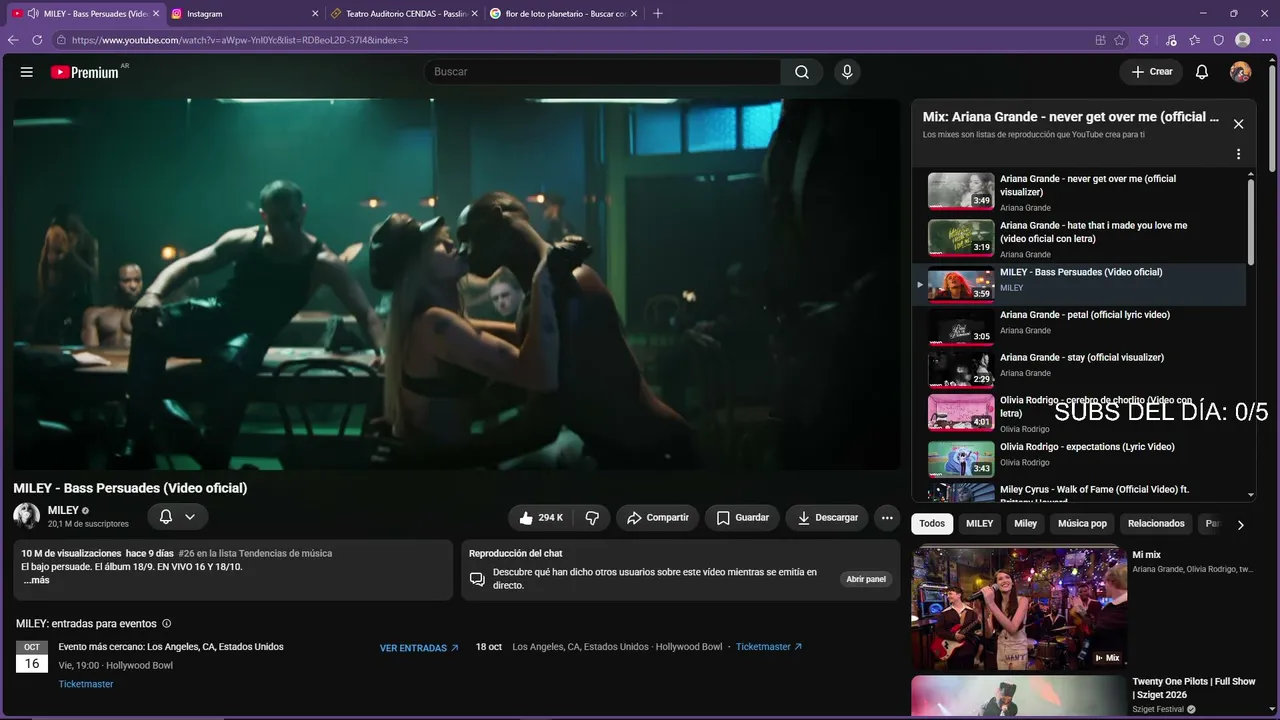Image resolution: width=1280 pixels, height=720 pixels.
Task: Close the mix playlist panel
Action: pyautogui.click(x=1238, y=124)
